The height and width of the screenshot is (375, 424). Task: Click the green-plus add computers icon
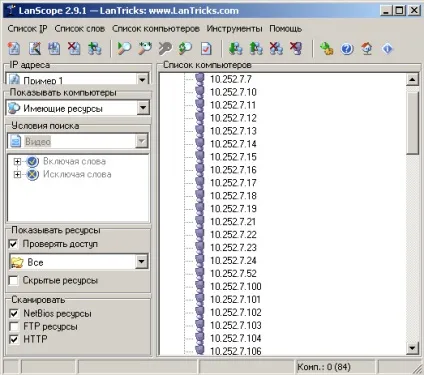95,49
